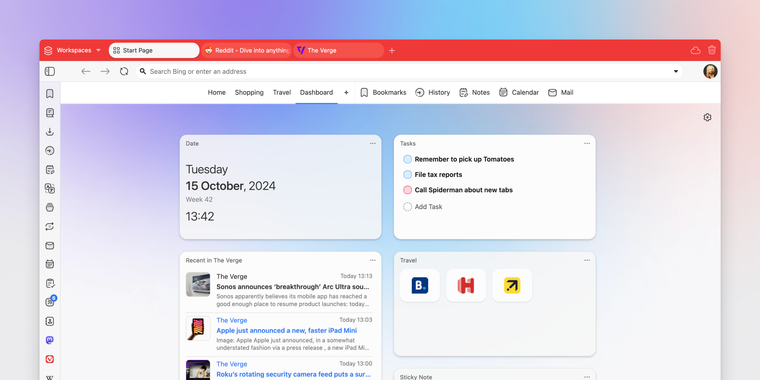
Task: Open the Home speed dial group
Action: pyautogui.click(x=217, y=93)
